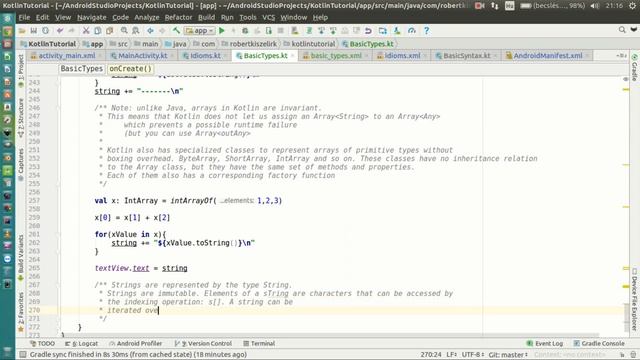The width and height of the screenshot is (640, 360).
Task: Switch to the MainActivity.kt tab
Action: 142,56
